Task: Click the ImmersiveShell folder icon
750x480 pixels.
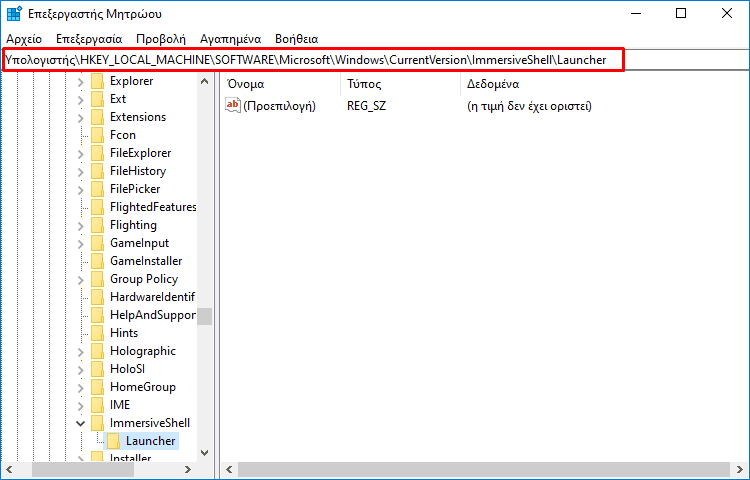Action: point(97,423)
